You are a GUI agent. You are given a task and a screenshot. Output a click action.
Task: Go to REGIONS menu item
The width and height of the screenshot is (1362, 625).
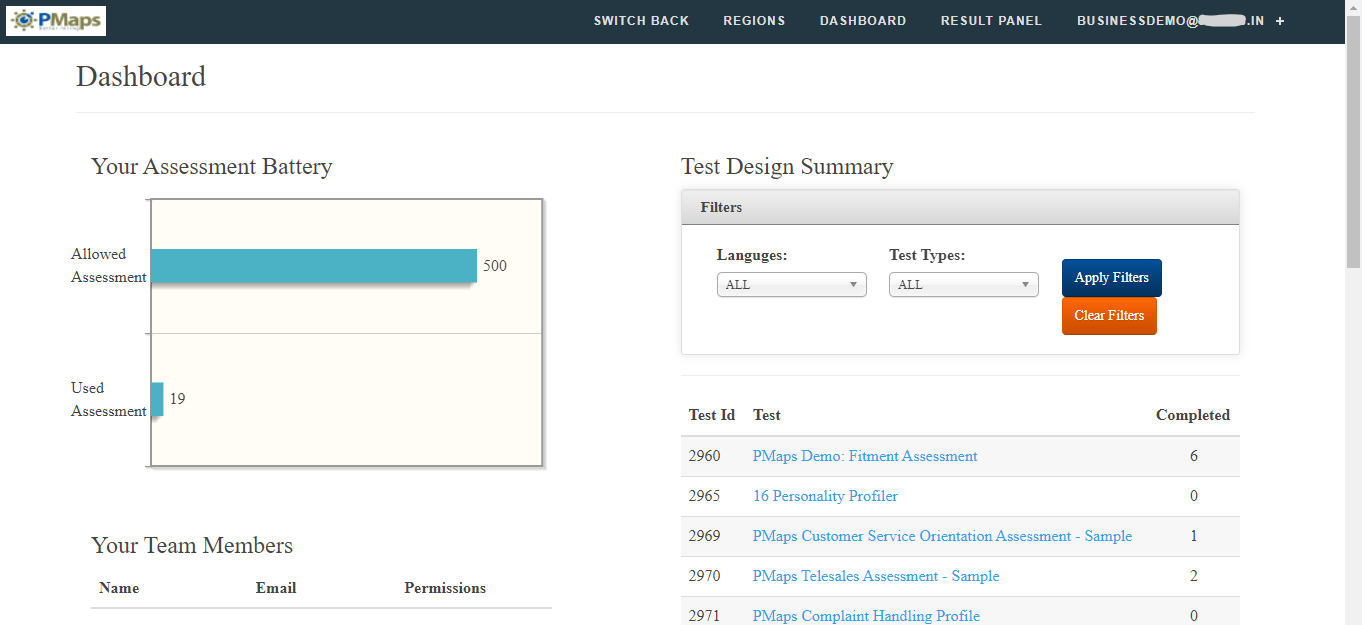[754, 21]
